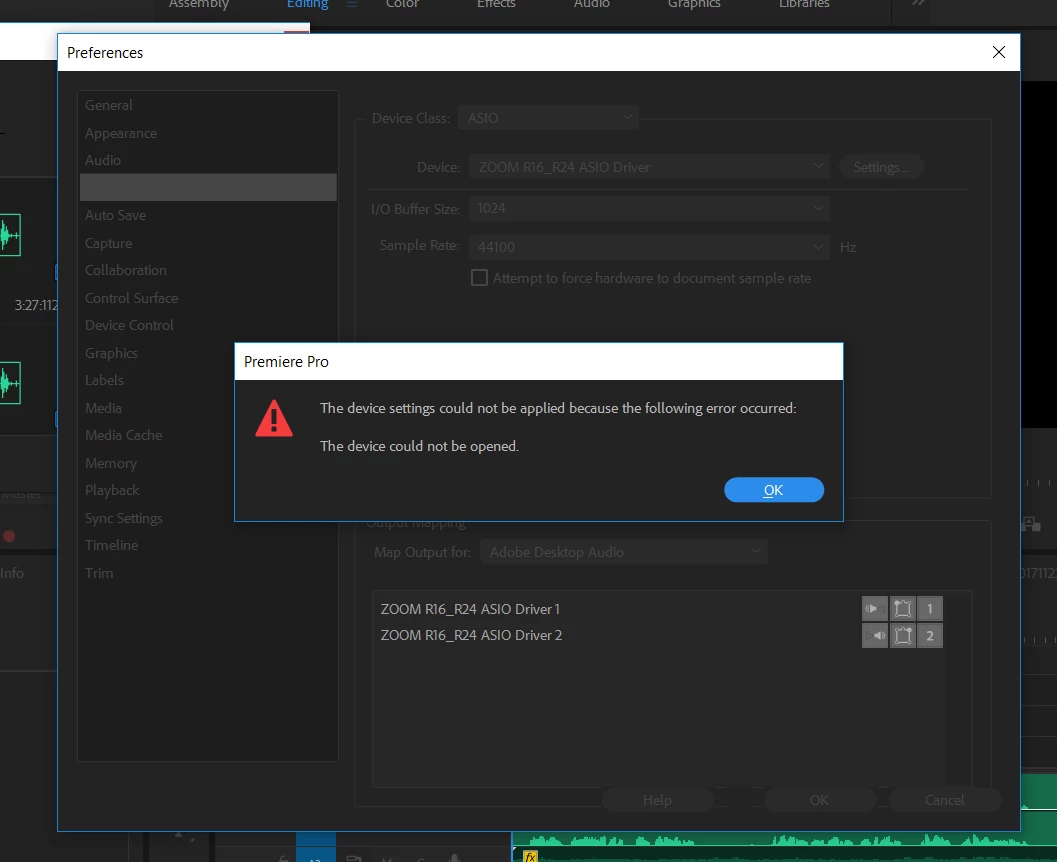Image resolution: width=1057 pixels, height=862 pixels.
Task: Click right speaker icon for Driver 2
Action: pos(875,636)
